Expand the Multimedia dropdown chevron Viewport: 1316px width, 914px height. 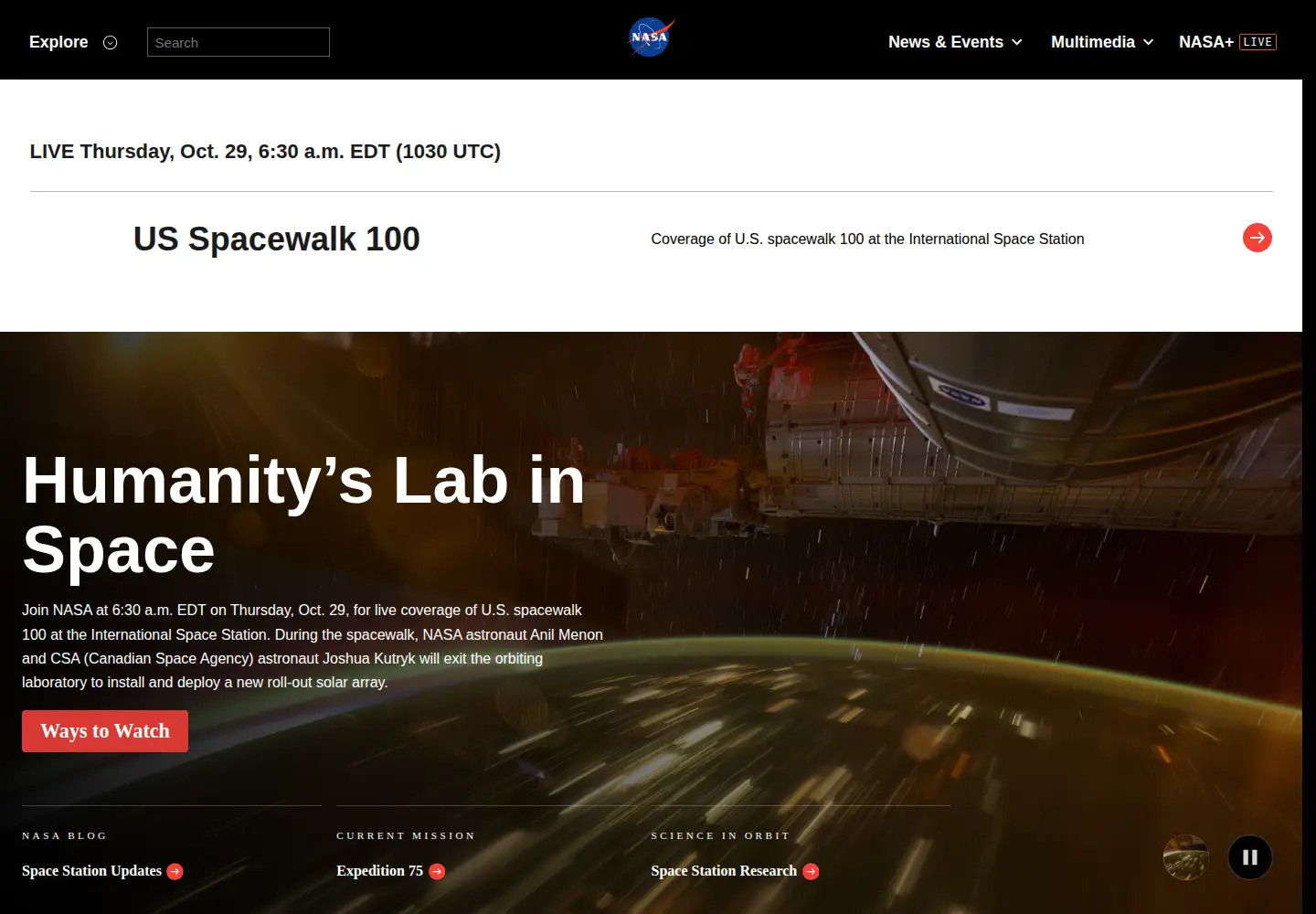1148,42
